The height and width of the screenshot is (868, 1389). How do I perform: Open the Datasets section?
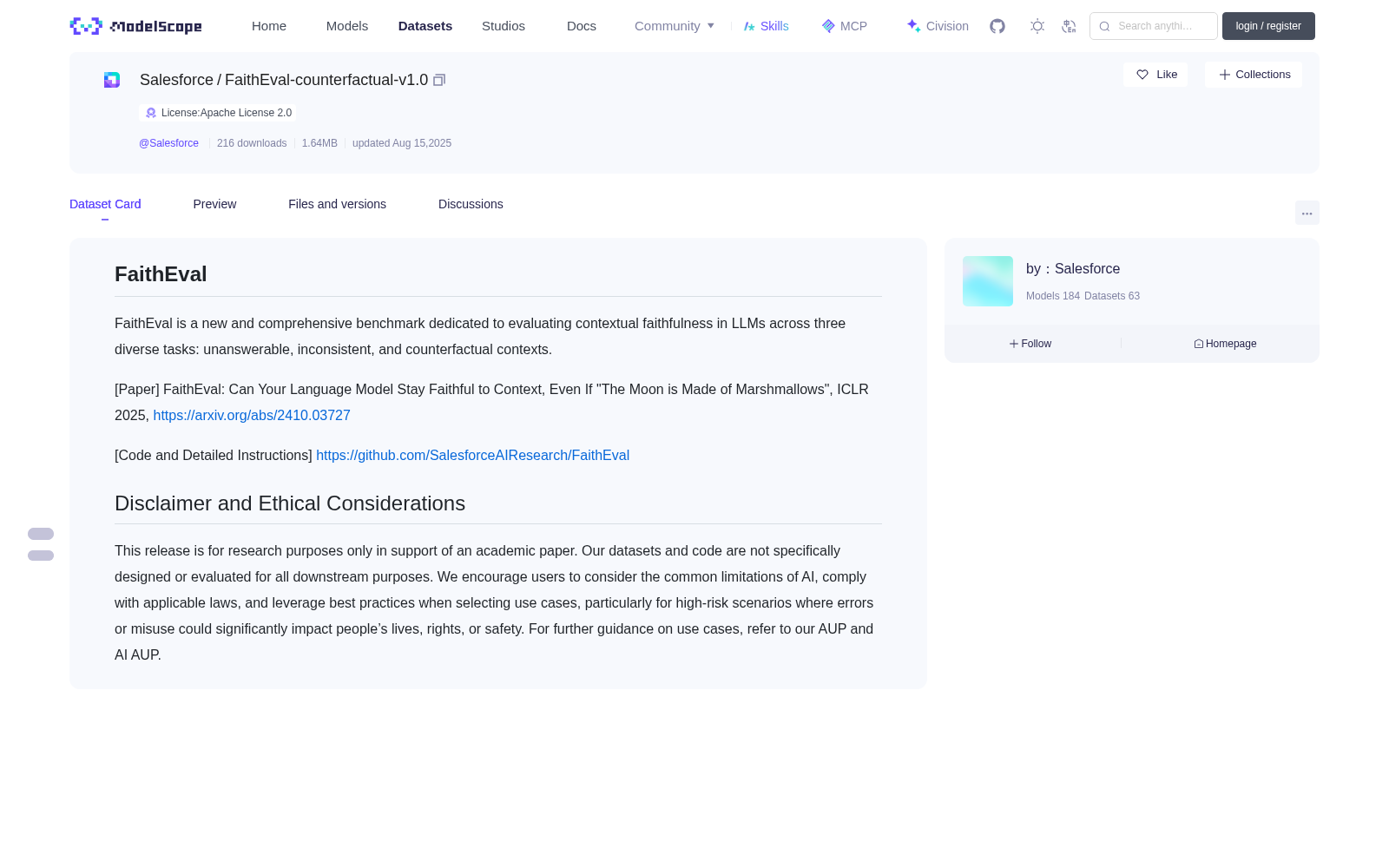pos(425,26)
